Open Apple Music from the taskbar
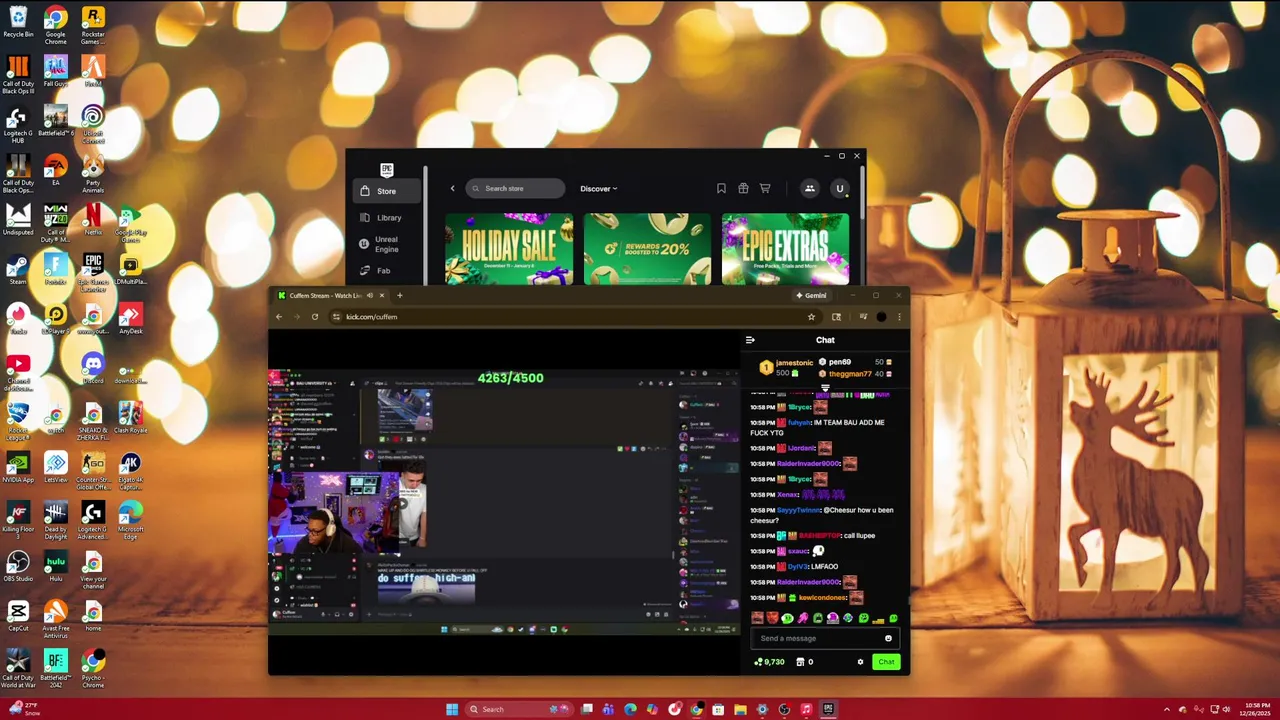Screen dimensions: 1280x720 806,709
